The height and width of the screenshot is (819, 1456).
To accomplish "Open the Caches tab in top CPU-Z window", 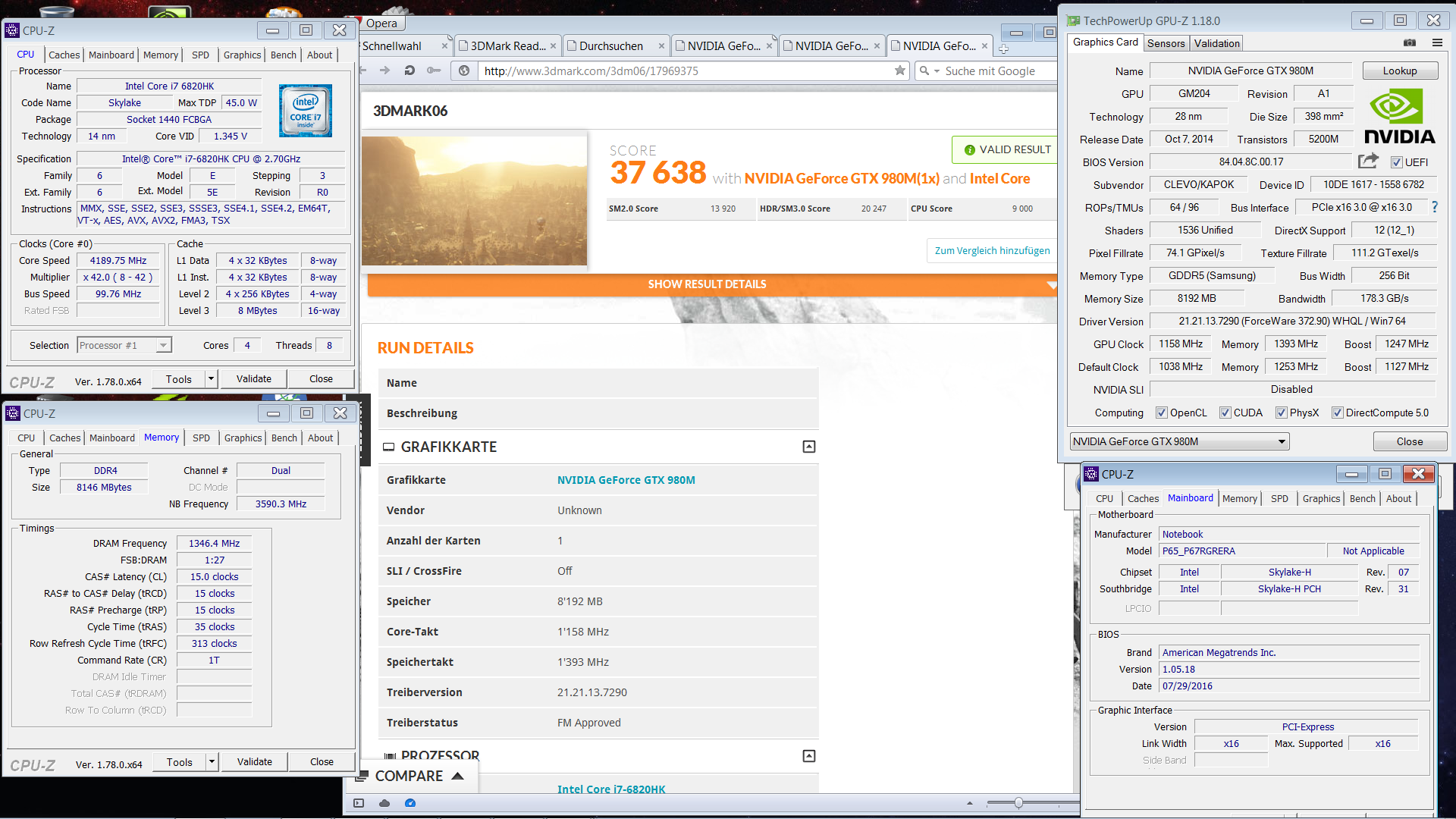I will click(64, 55).
